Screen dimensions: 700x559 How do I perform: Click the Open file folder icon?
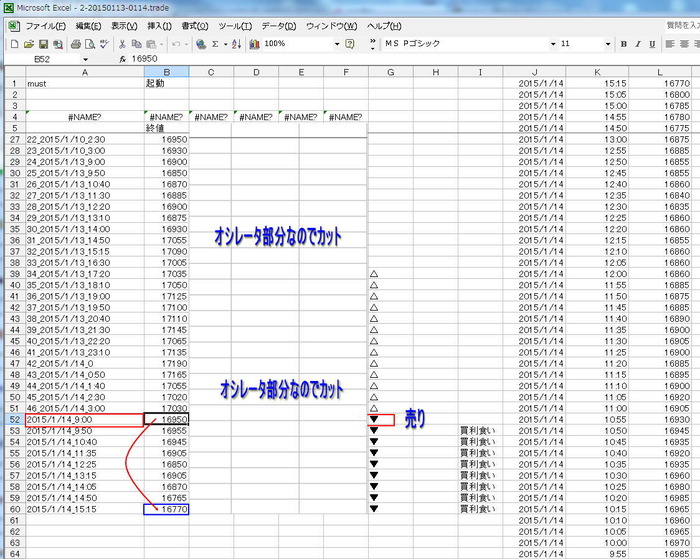click(29, 44)
